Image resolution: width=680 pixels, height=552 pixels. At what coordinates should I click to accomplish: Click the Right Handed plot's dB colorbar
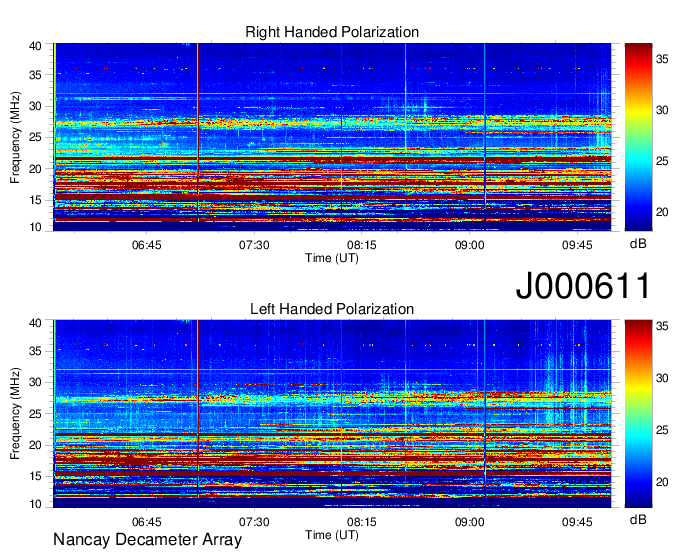[638, 137]
